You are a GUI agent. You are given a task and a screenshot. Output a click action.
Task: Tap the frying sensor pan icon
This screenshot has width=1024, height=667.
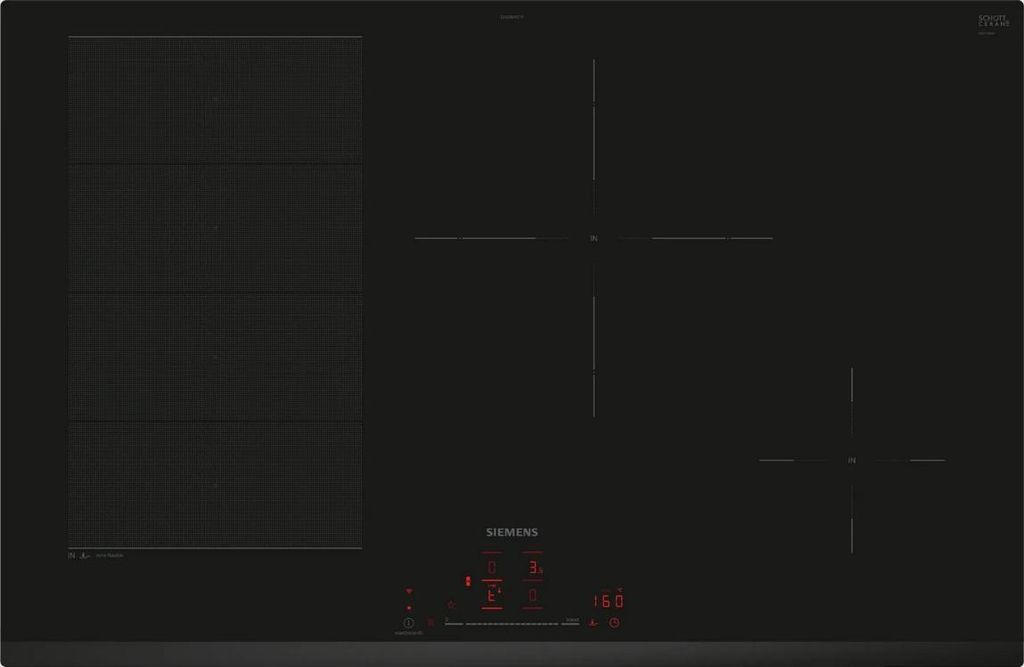(x=593, y=623)
